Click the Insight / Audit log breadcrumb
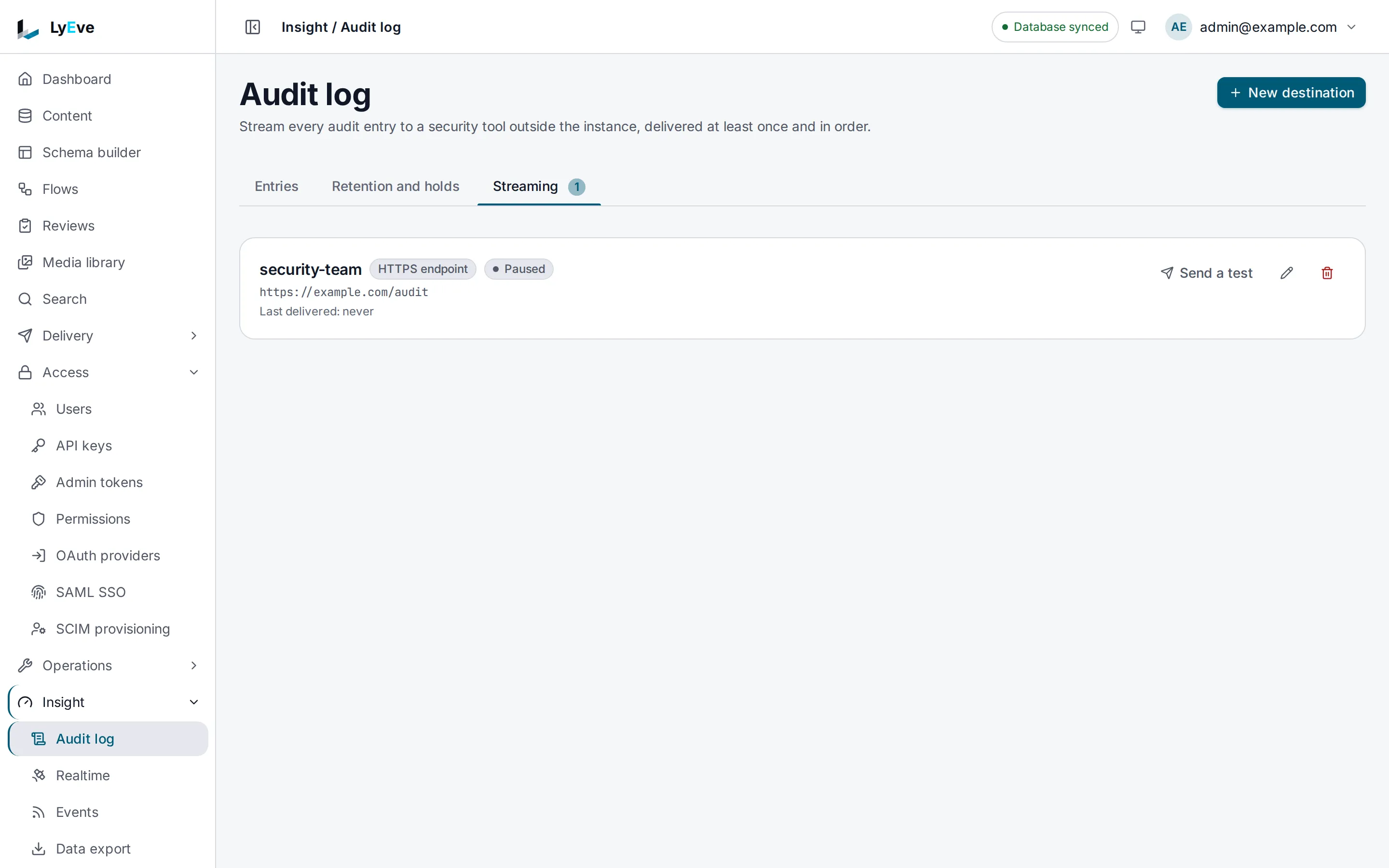Image resolution: width=1389 pixels, height=868 pixels. [341, 27]
